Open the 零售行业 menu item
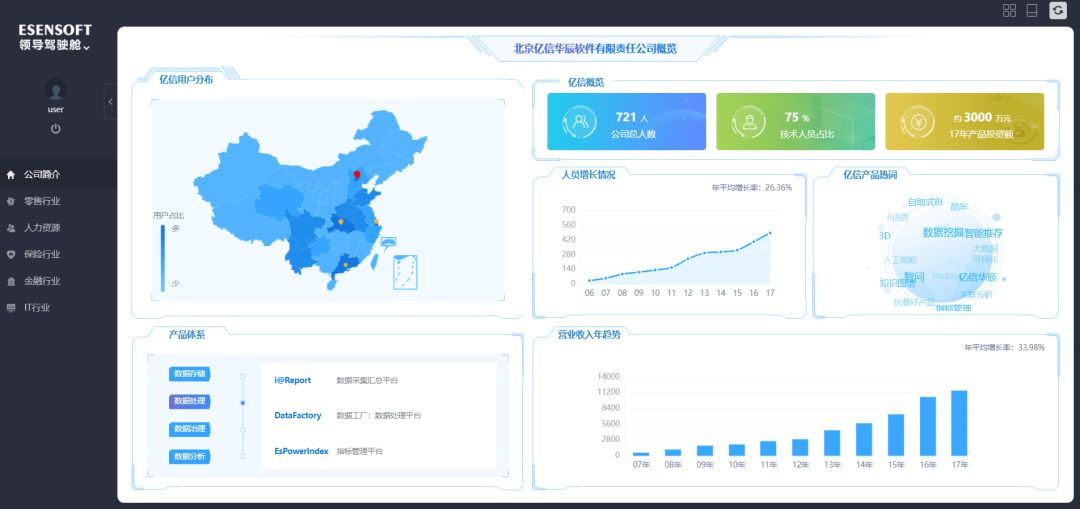The width and height of the screenshot is (1080, 509). coord(42,201)
